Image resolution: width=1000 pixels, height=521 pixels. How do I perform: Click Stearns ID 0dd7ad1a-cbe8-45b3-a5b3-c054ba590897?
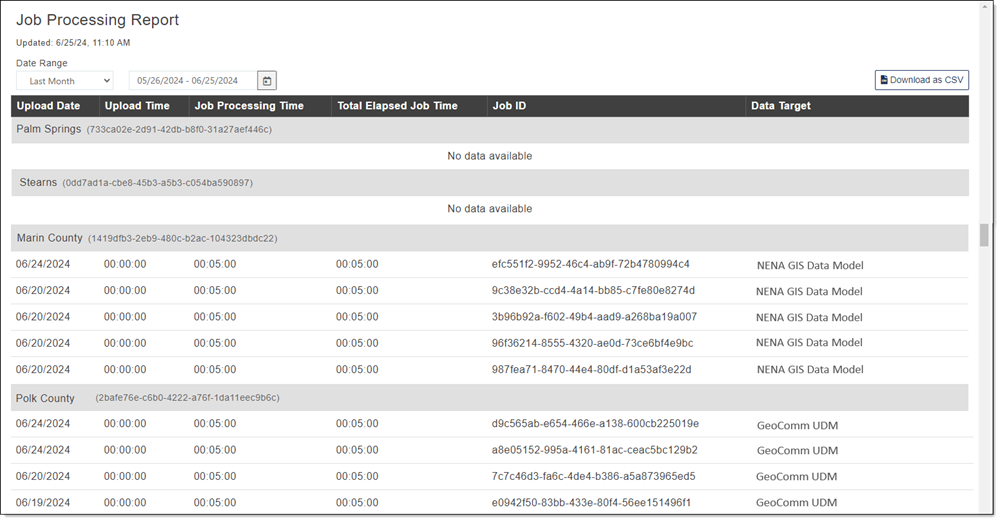[158, 183]
